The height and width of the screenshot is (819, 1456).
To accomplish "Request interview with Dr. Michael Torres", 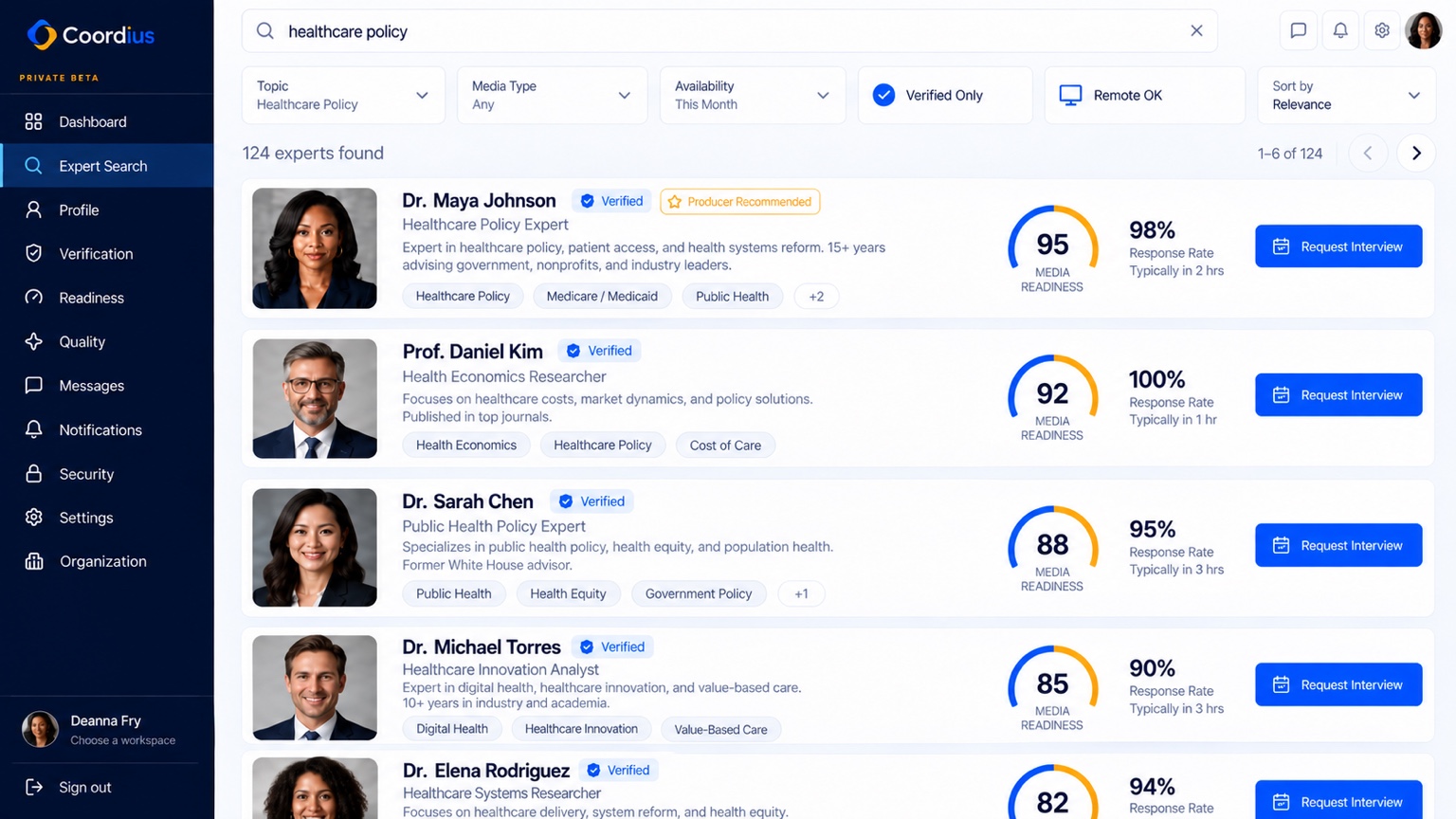I will click(1338, 684).
